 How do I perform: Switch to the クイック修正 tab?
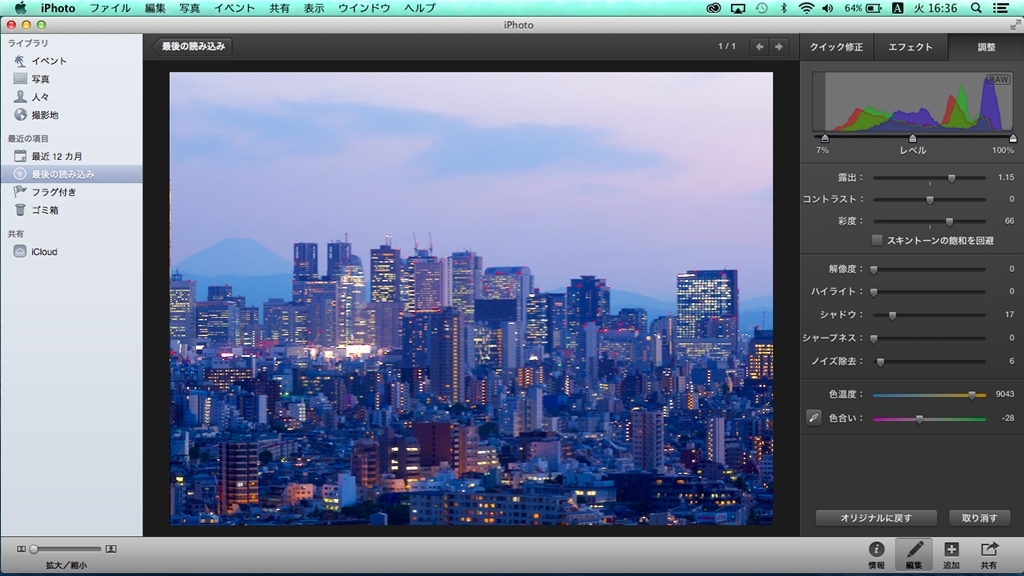(x=837, y=47)
